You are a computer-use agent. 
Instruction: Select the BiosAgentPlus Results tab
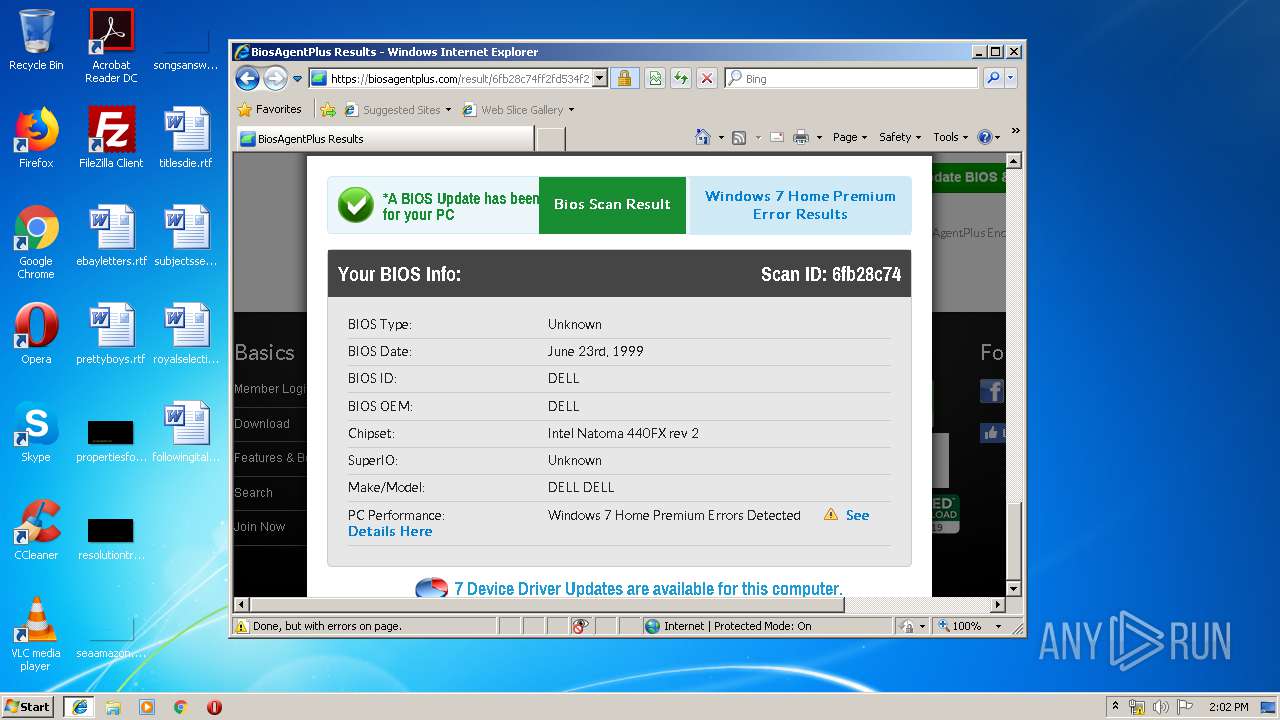pyautogui.click(x=384, y=139)
